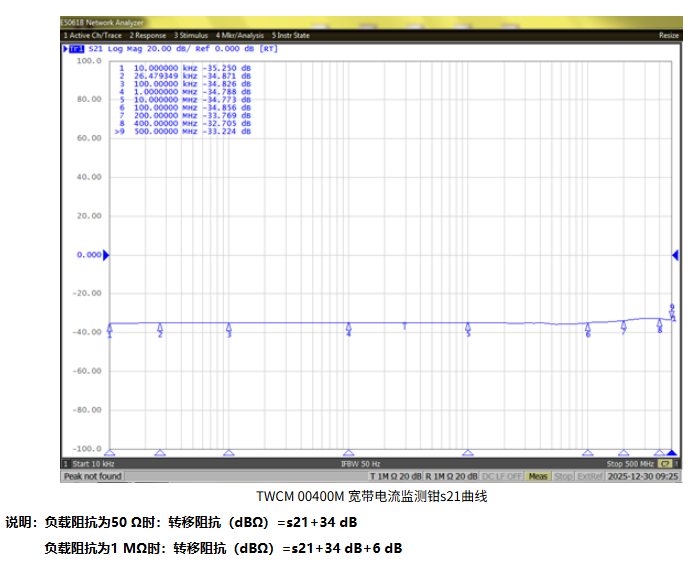Click the right reference position arrow
This screenshot has width=692, height=573.
tap(675, 255)
